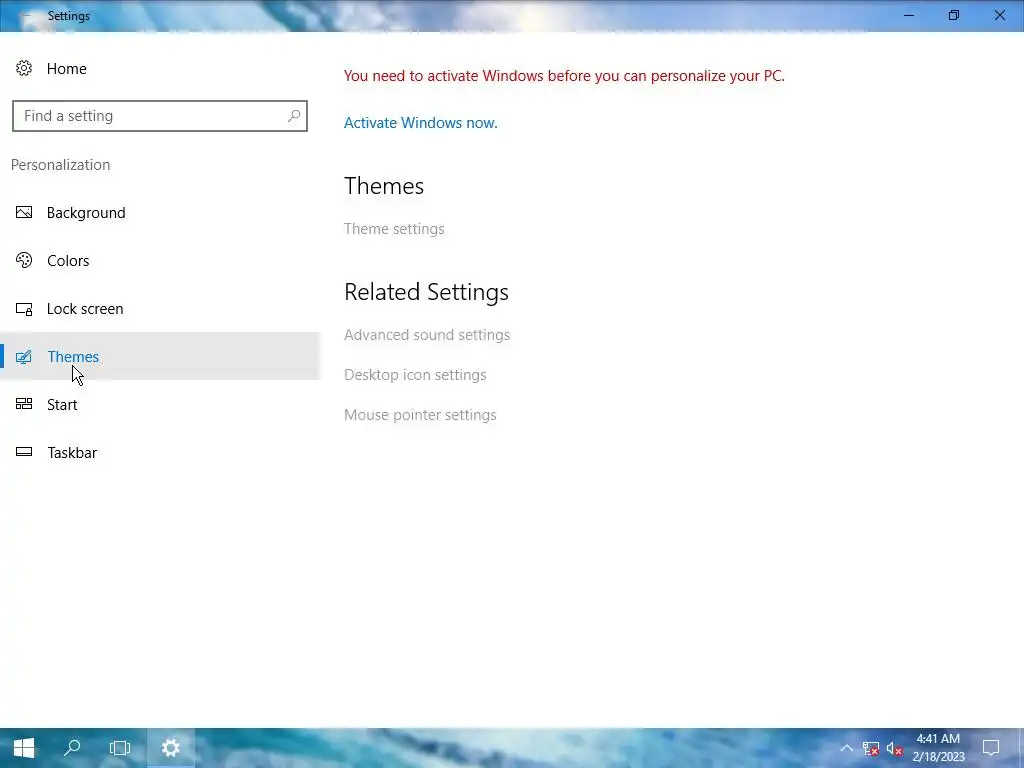
Task: Restore down the Settings window
Action: [x=954, y=15]
